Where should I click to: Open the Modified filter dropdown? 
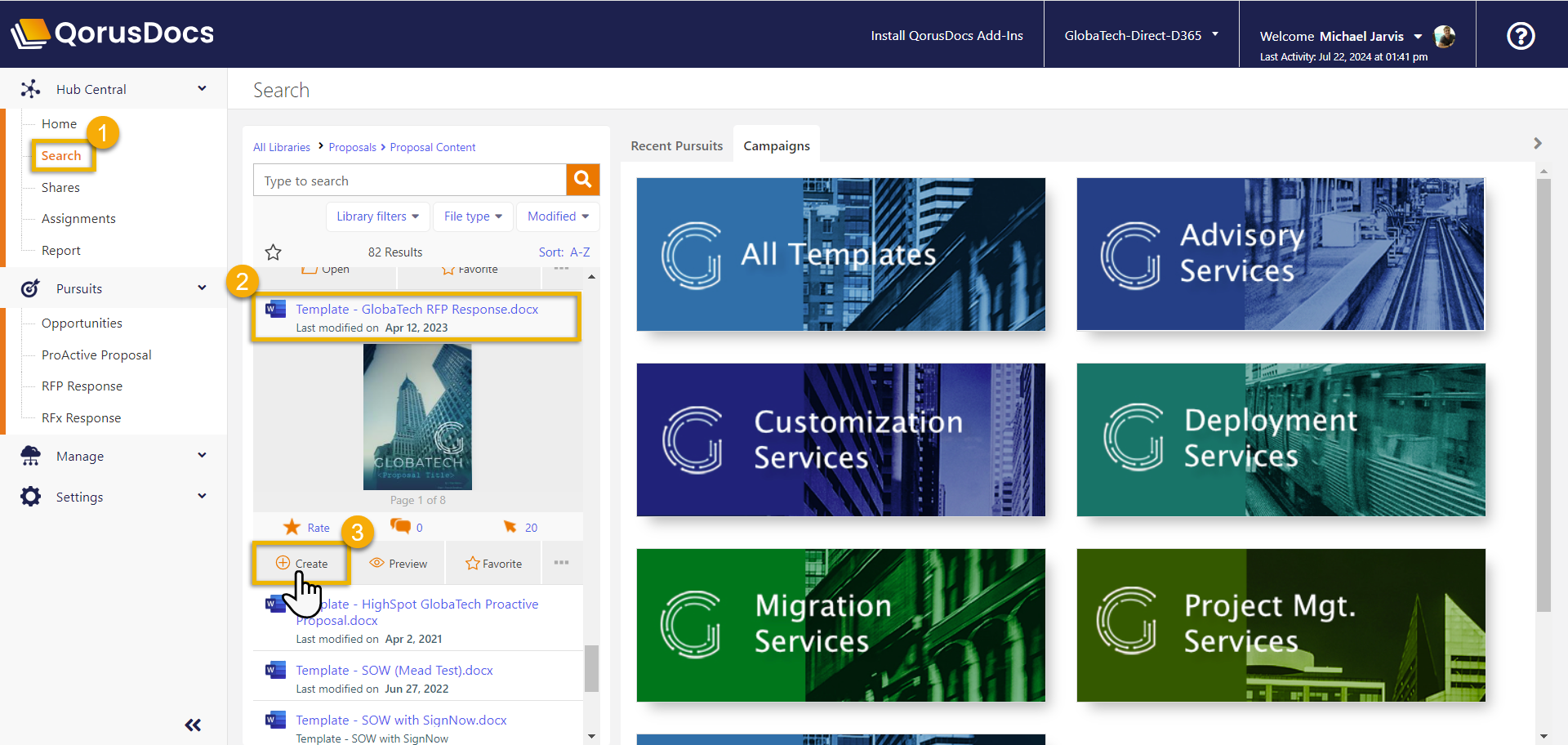point(558,216)
